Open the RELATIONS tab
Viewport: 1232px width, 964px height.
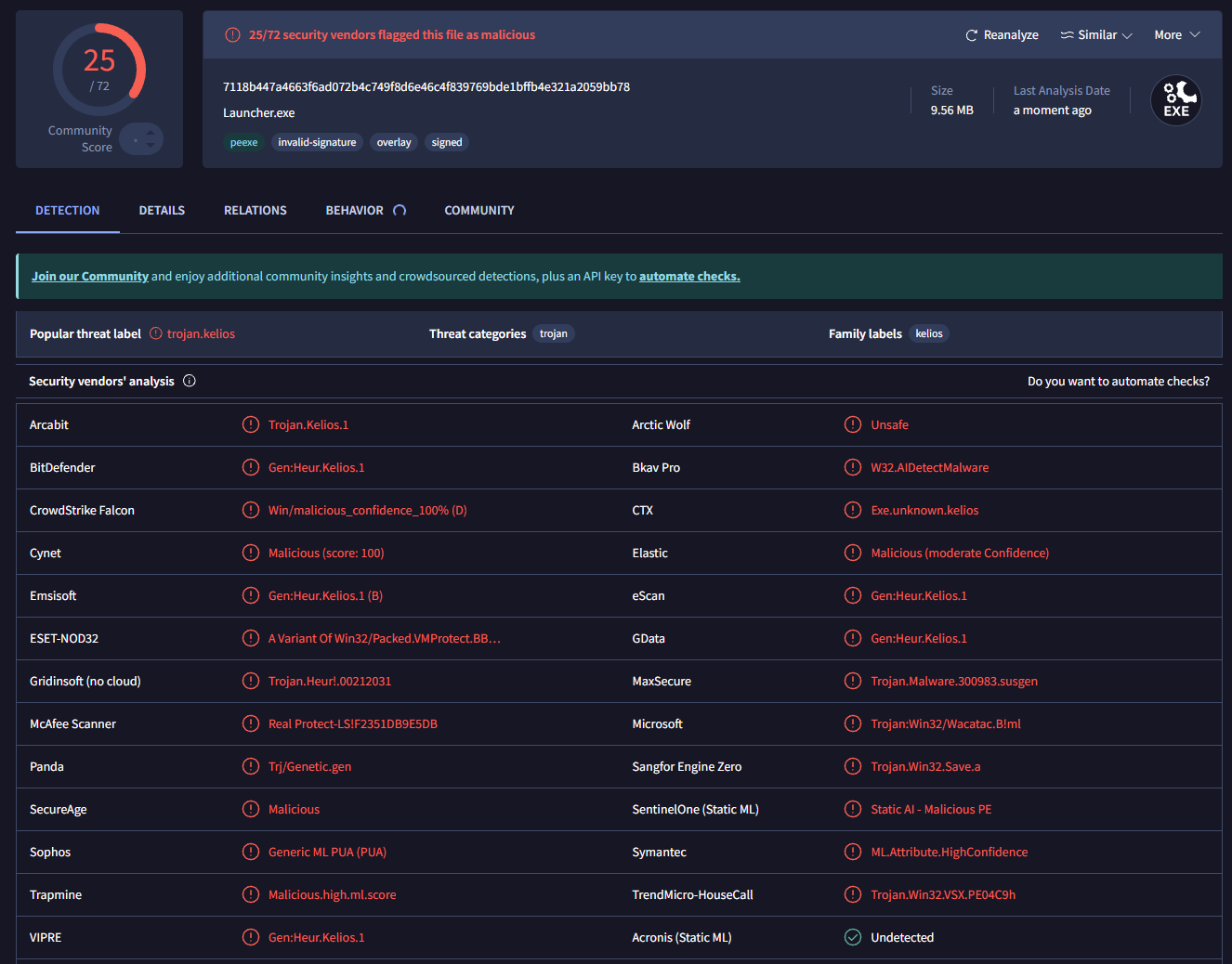click(x=256, y=211)
